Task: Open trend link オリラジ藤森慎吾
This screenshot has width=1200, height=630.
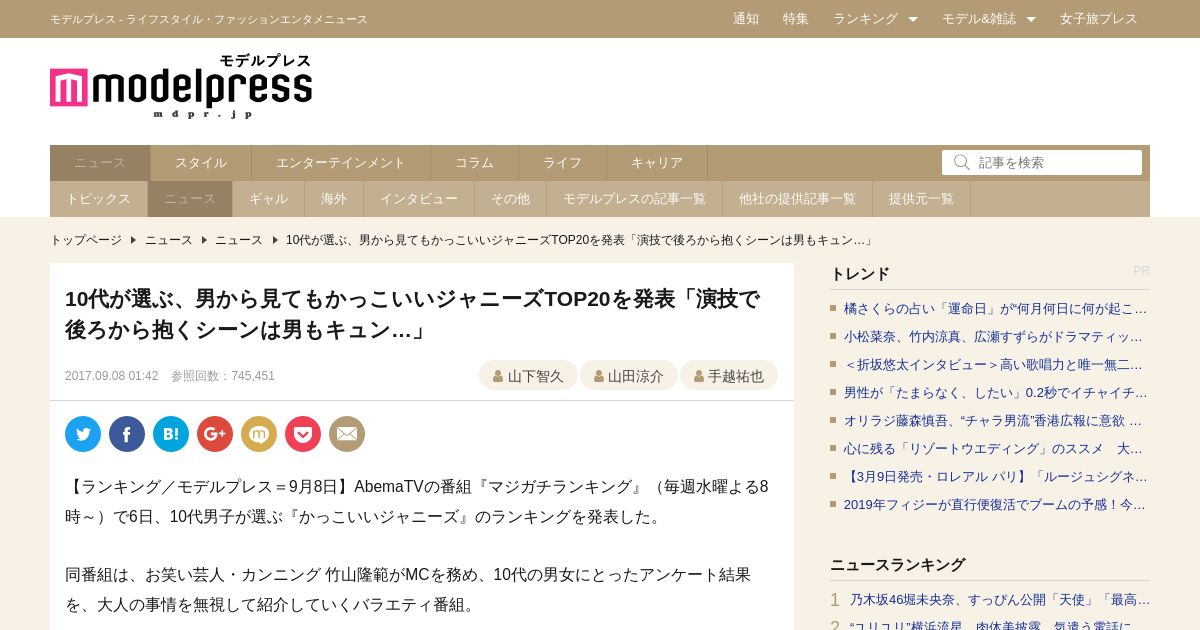Action: (x=994, y=420)
